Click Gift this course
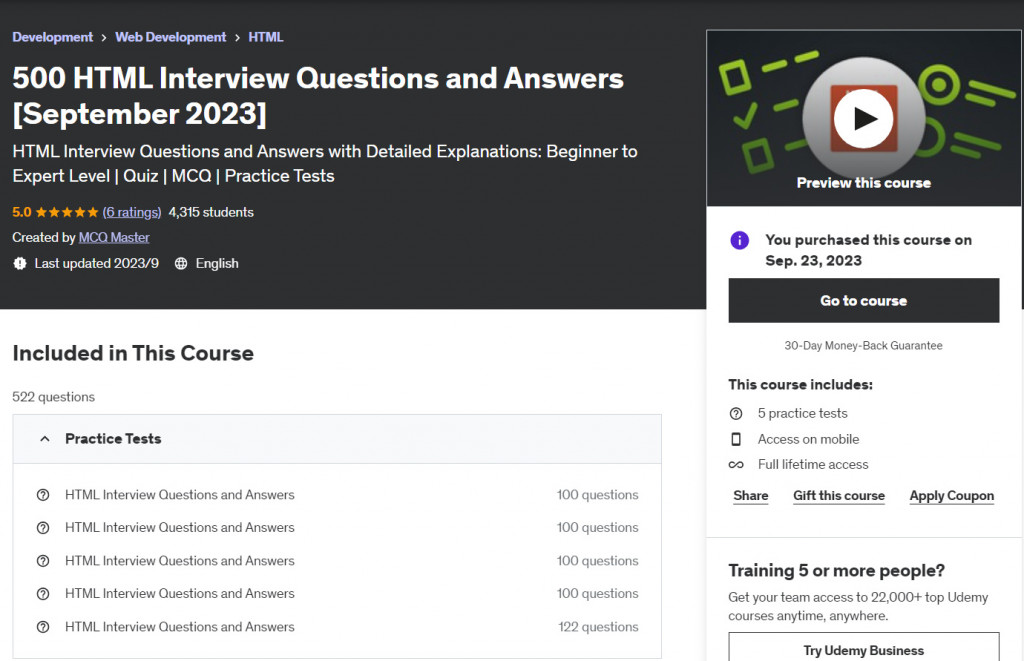The width and height of the screenshot is (1024, 661). coord(839,496)
